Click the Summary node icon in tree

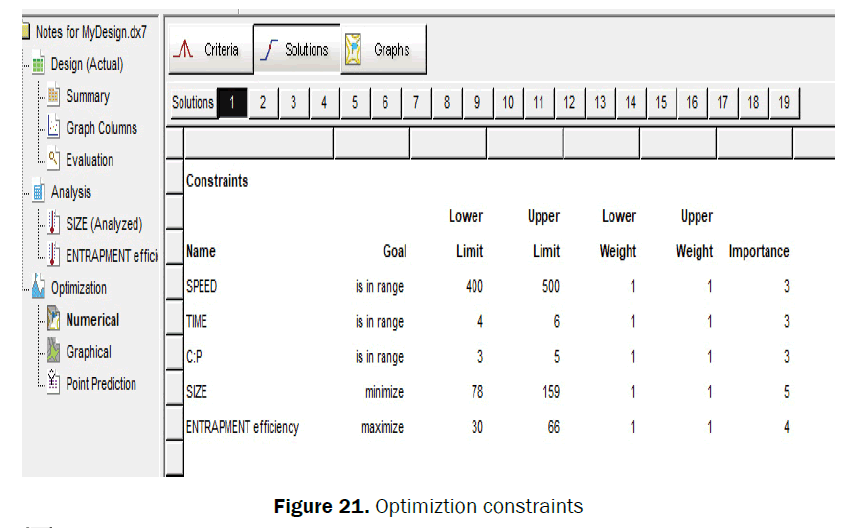coord(54,97)
